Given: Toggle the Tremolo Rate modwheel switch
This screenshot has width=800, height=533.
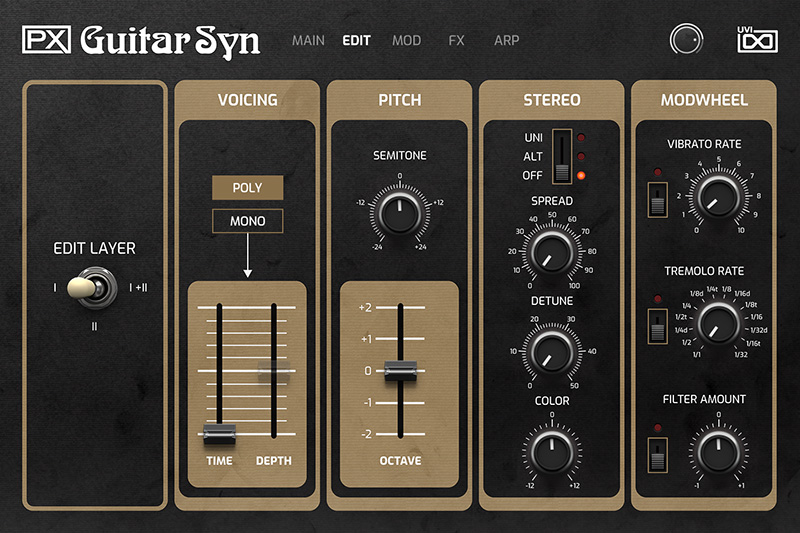Looking at the screenshot, I should click(x=656, y=329).
